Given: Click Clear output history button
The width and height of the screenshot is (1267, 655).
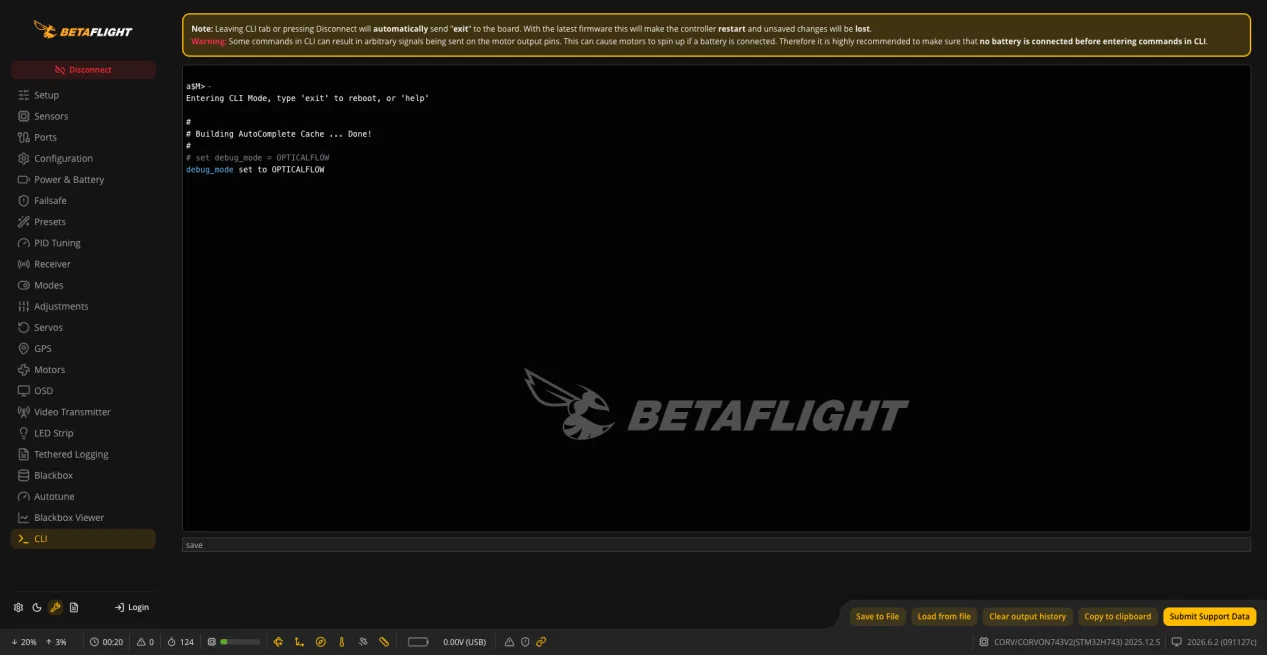Looking at the screenshot, I should 1028,616.
